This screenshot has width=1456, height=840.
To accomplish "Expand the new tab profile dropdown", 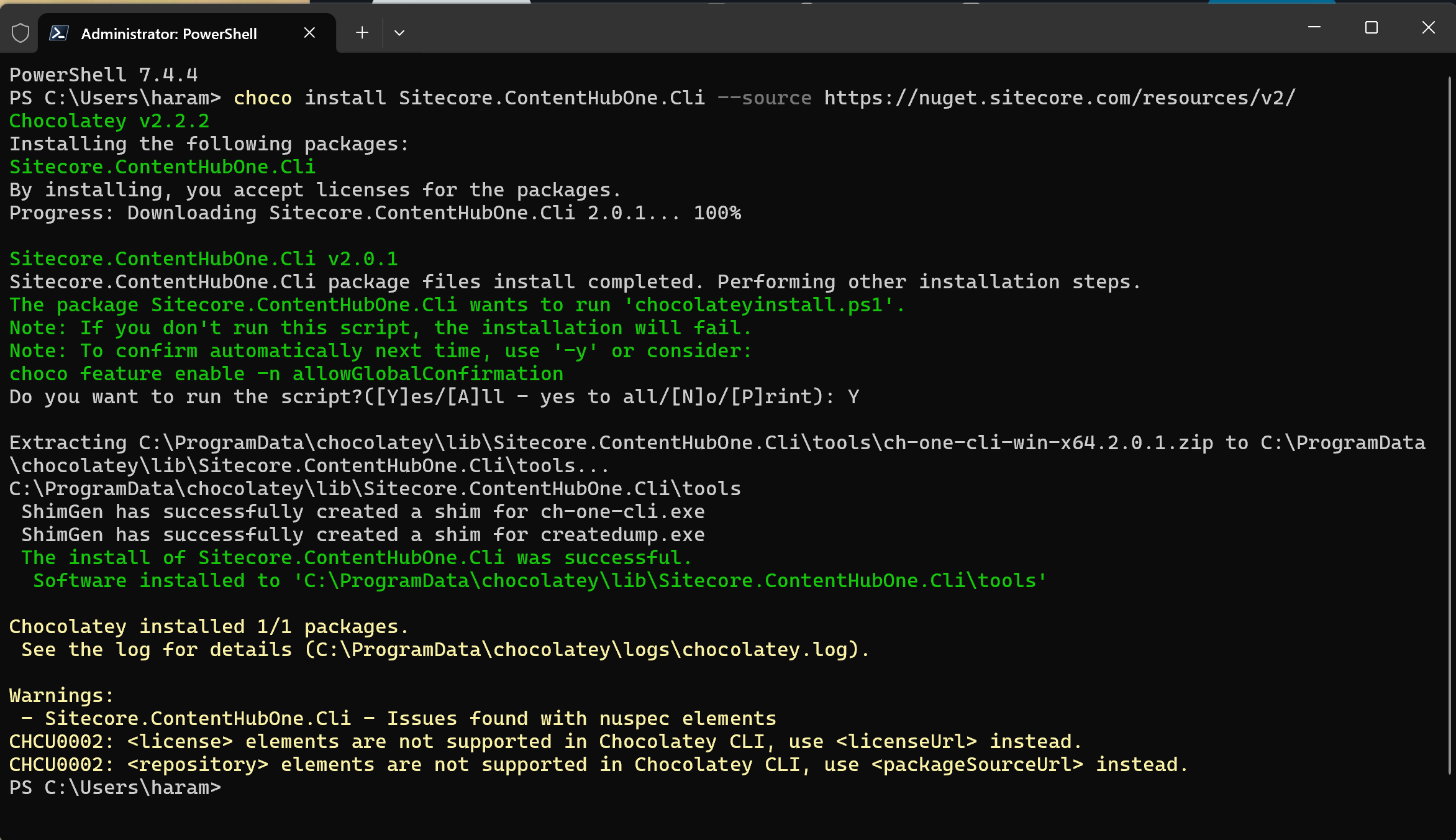I will point(399,33).
